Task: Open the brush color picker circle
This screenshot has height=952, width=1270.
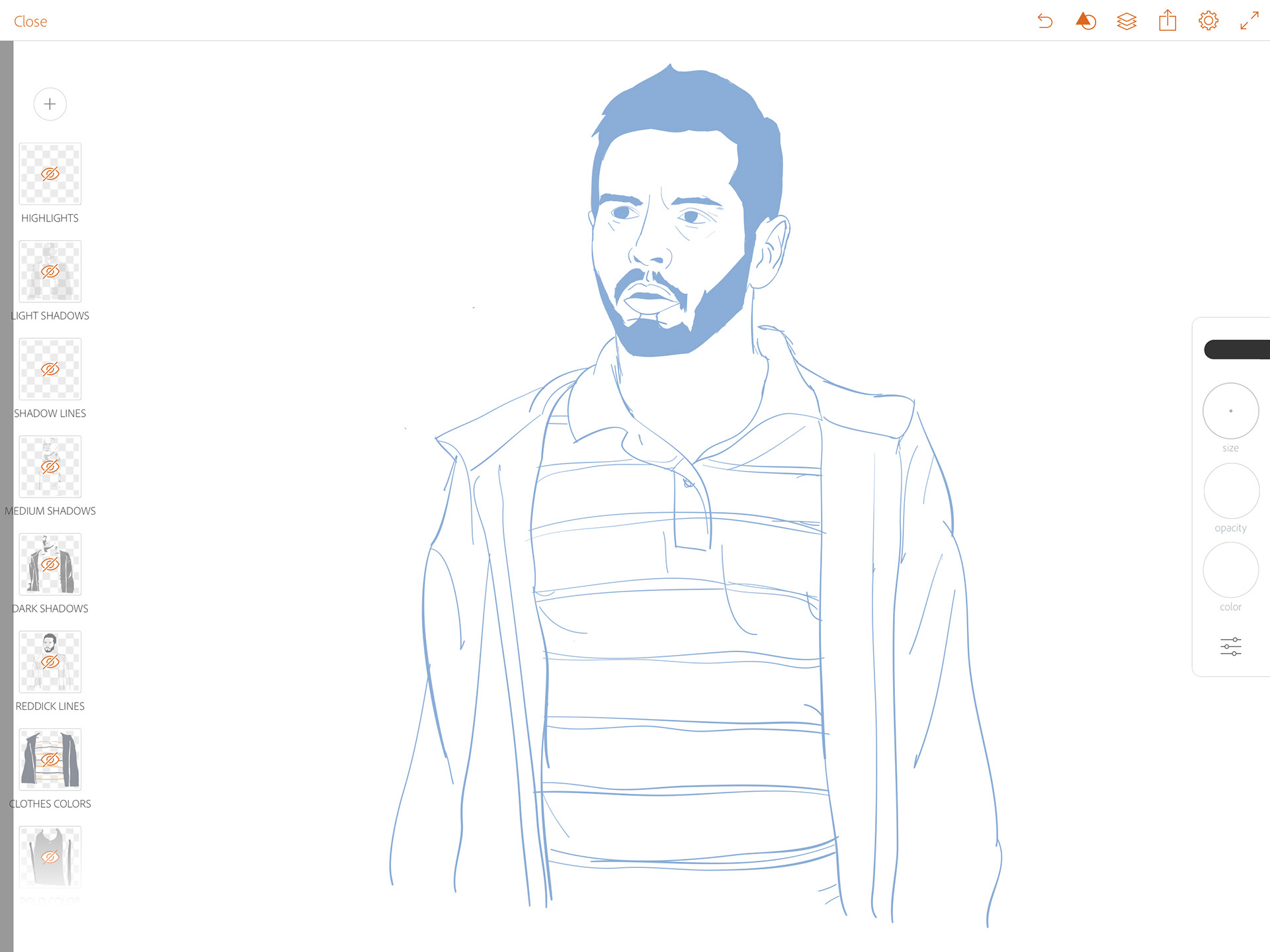Action: pos(1230,570)
